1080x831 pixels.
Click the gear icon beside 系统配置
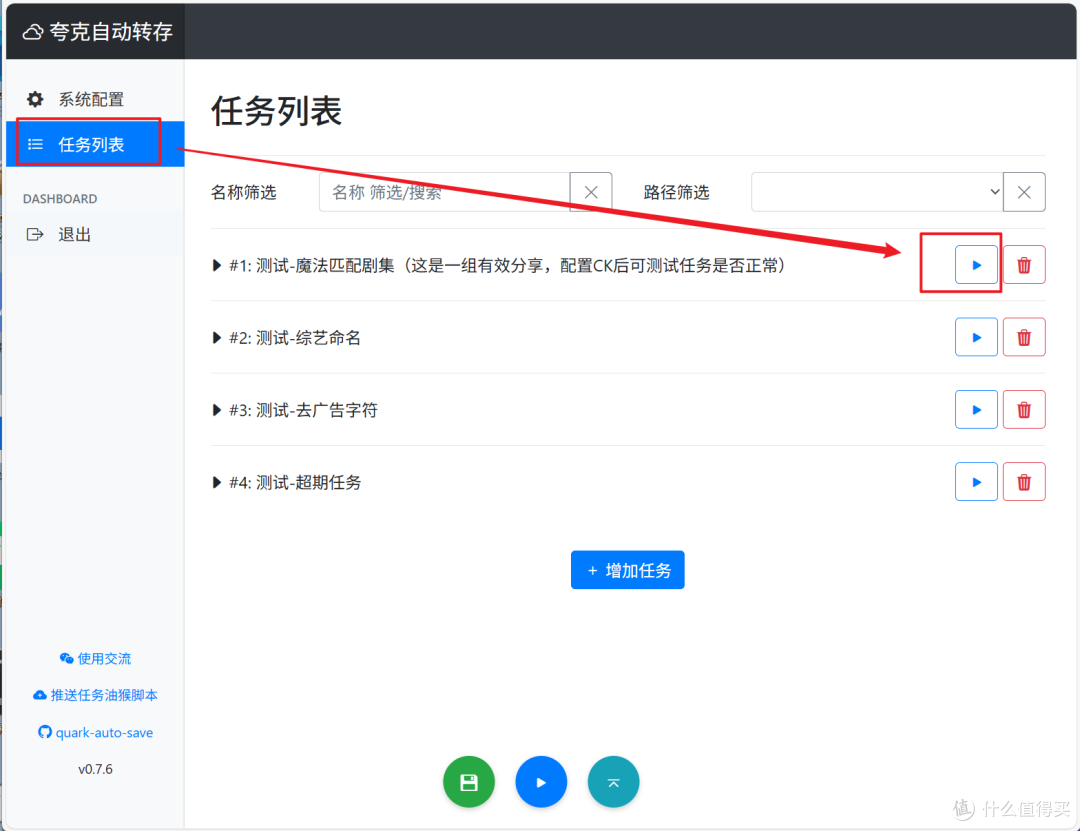click(35, 99)
